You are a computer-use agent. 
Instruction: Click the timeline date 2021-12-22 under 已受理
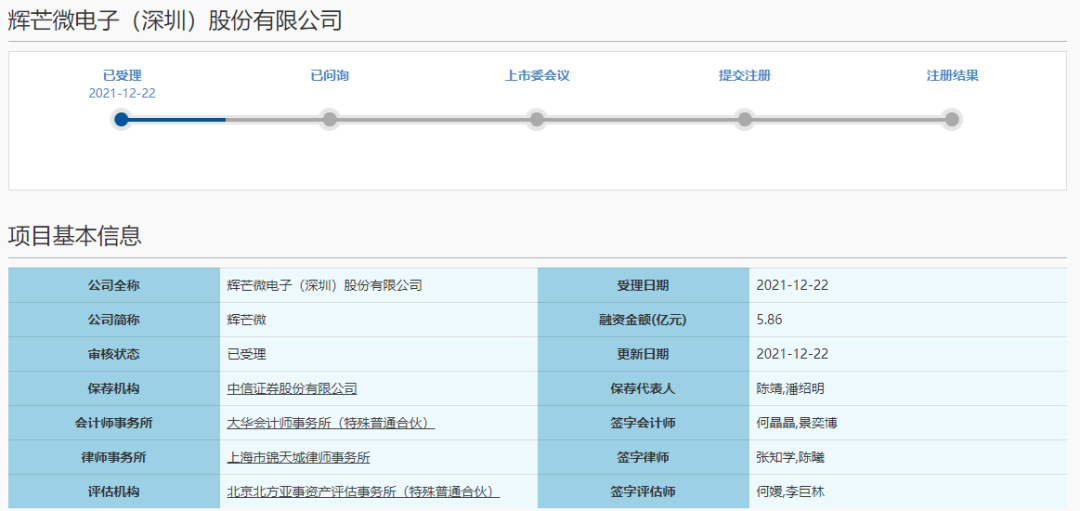(122, 94)
